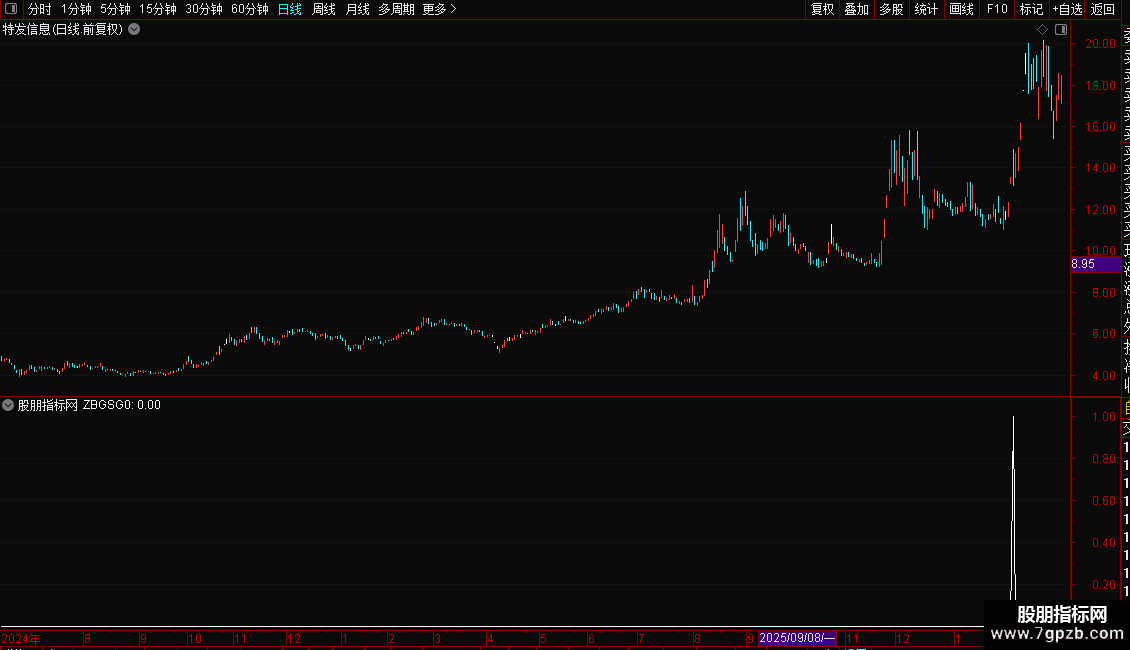This screenshot has height=650, width=1130.
Task: Click the 1.00 indicator axis label
Action: [1104, 417]
